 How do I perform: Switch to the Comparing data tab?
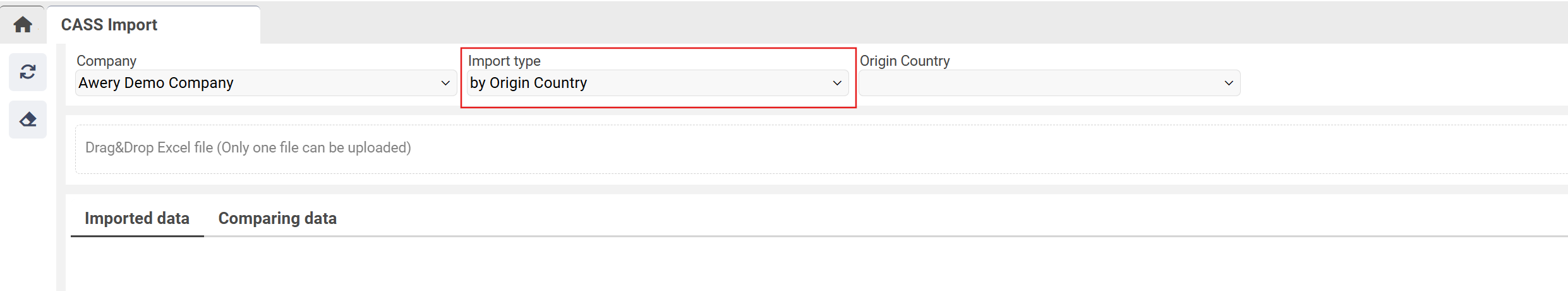pos(277,218)
